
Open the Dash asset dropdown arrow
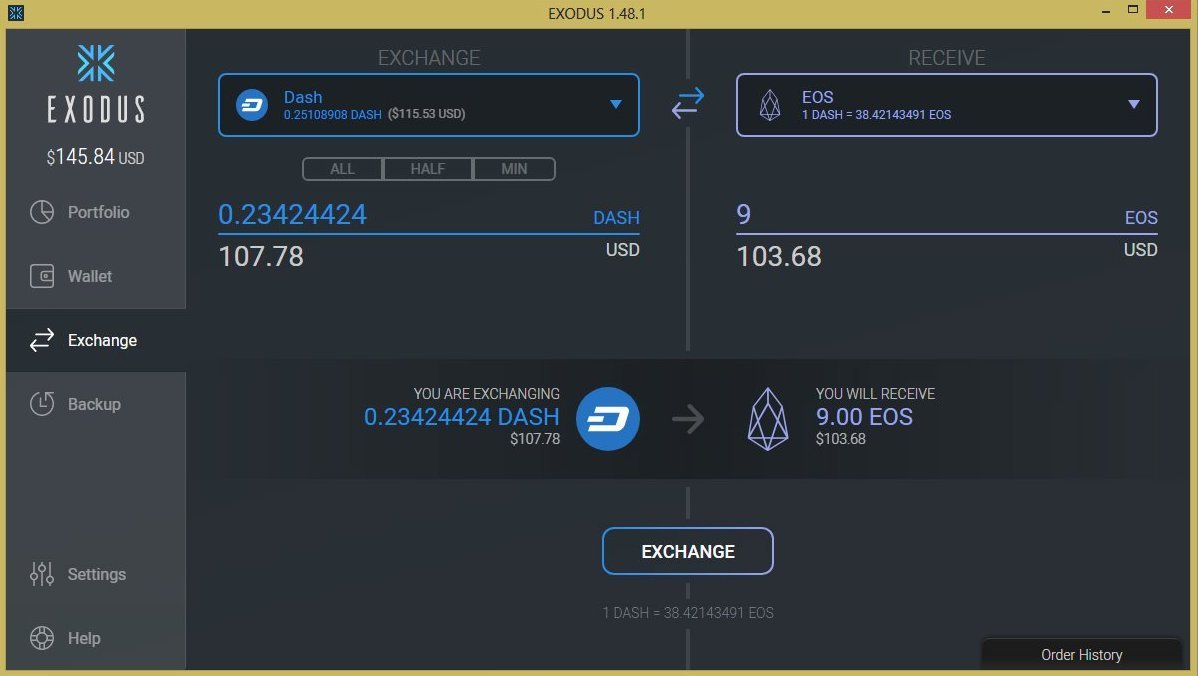click(616, 105)
